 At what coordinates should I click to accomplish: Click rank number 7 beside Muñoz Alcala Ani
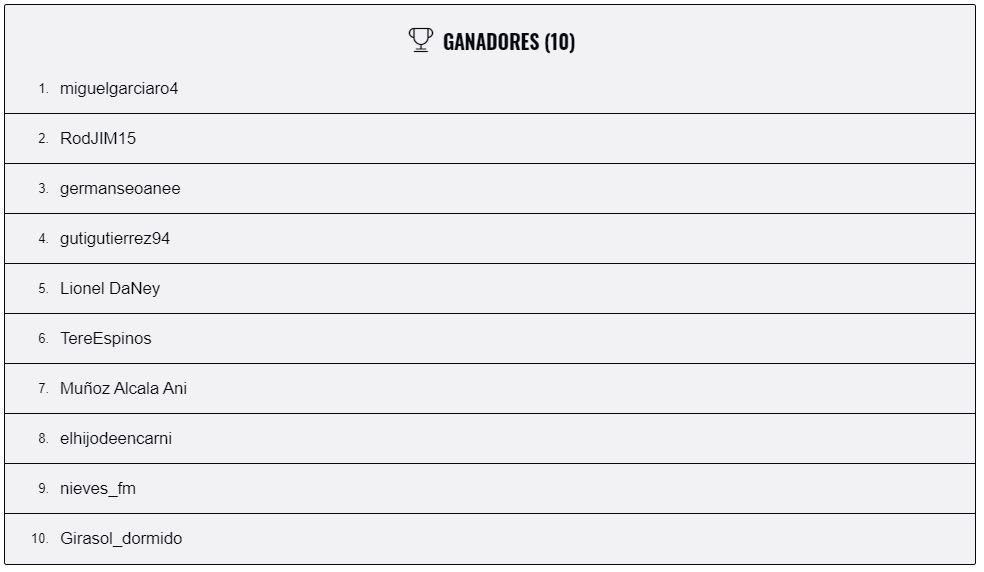pyautogui.click(x=43, y=389)
